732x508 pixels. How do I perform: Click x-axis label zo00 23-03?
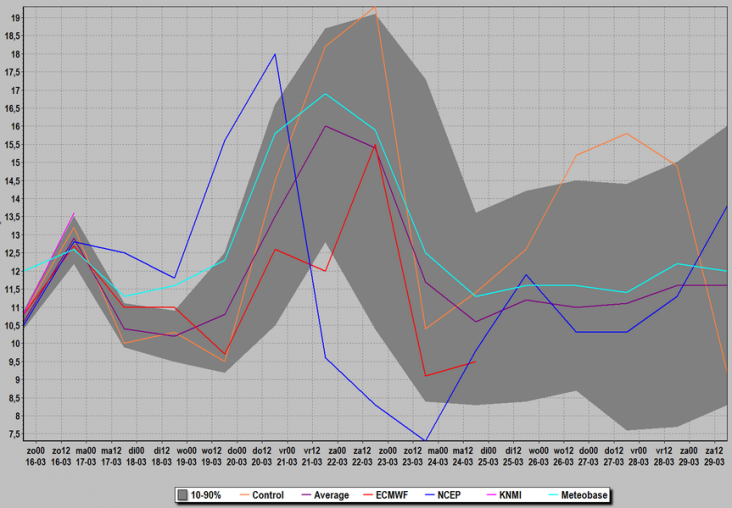click(x=387, y=456)
